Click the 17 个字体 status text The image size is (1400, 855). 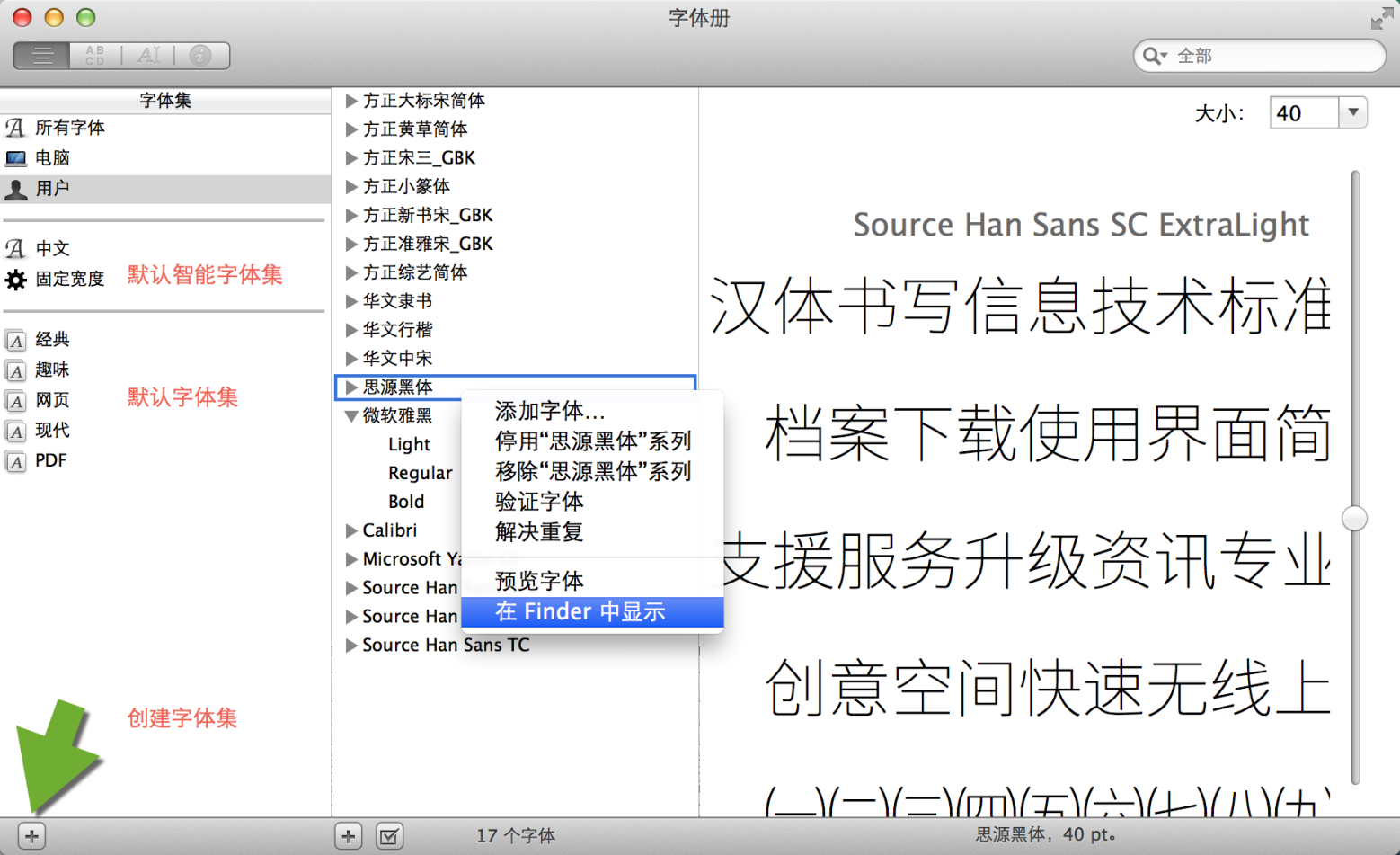pyautogui.click(x=516, y=836)
